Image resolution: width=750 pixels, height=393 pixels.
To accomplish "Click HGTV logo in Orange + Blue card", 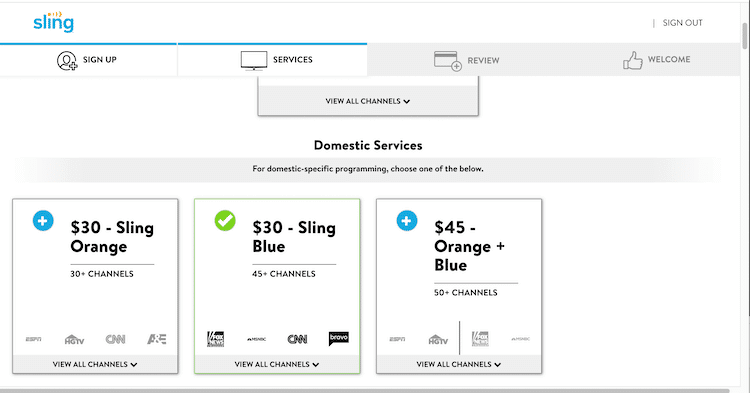I will [438, 339].
